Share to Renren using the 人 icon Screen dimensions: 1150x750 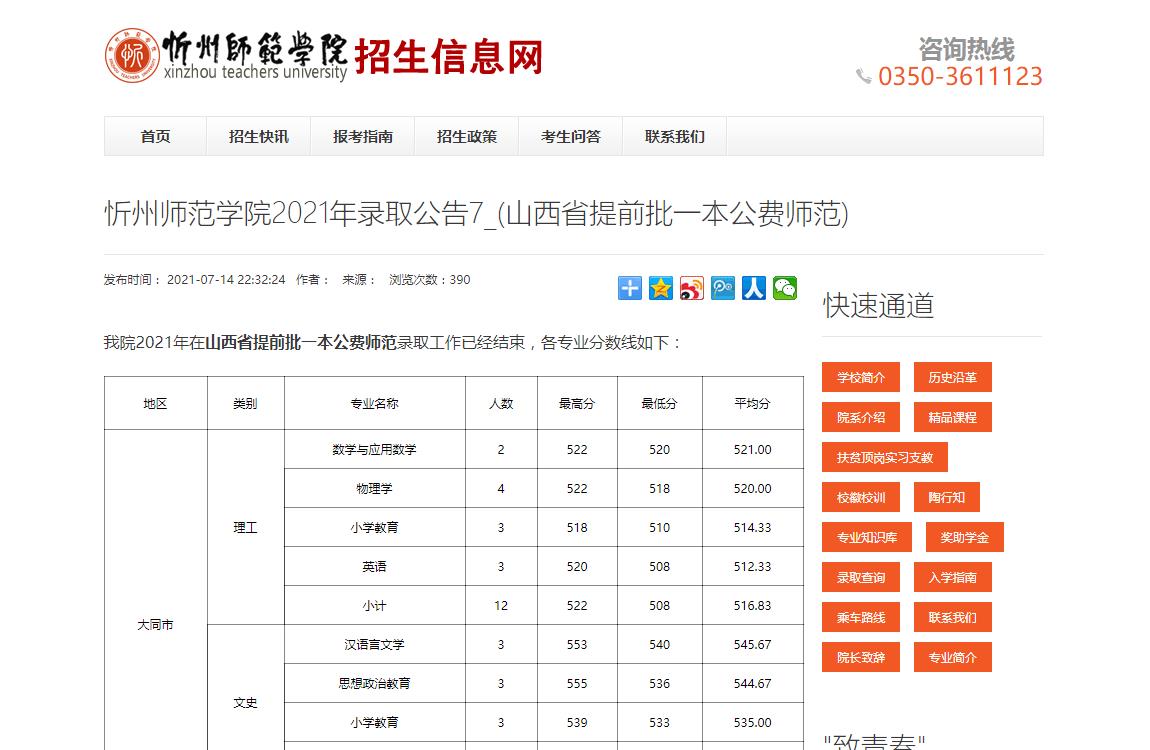click(x=754, y=289)
